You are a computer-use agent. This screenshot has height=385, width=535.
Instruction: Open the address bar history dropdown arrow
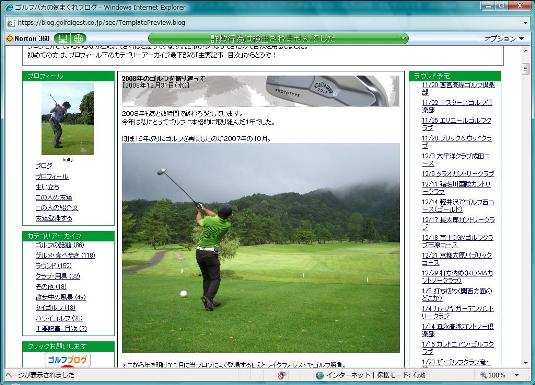(525, 23)
